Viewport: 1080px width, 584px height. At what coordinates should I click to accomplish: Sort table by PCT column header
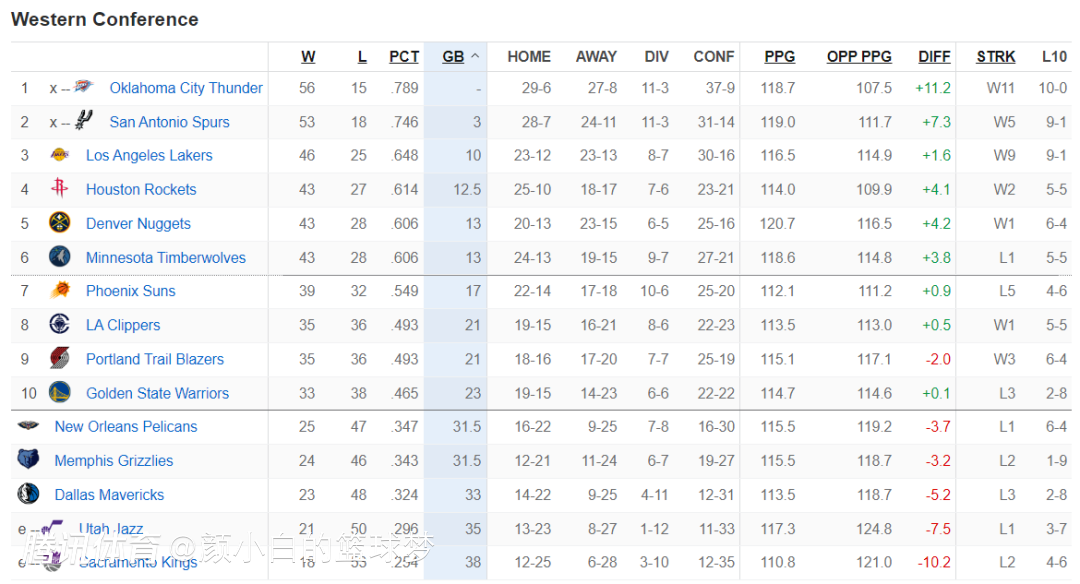pos(404,57)
